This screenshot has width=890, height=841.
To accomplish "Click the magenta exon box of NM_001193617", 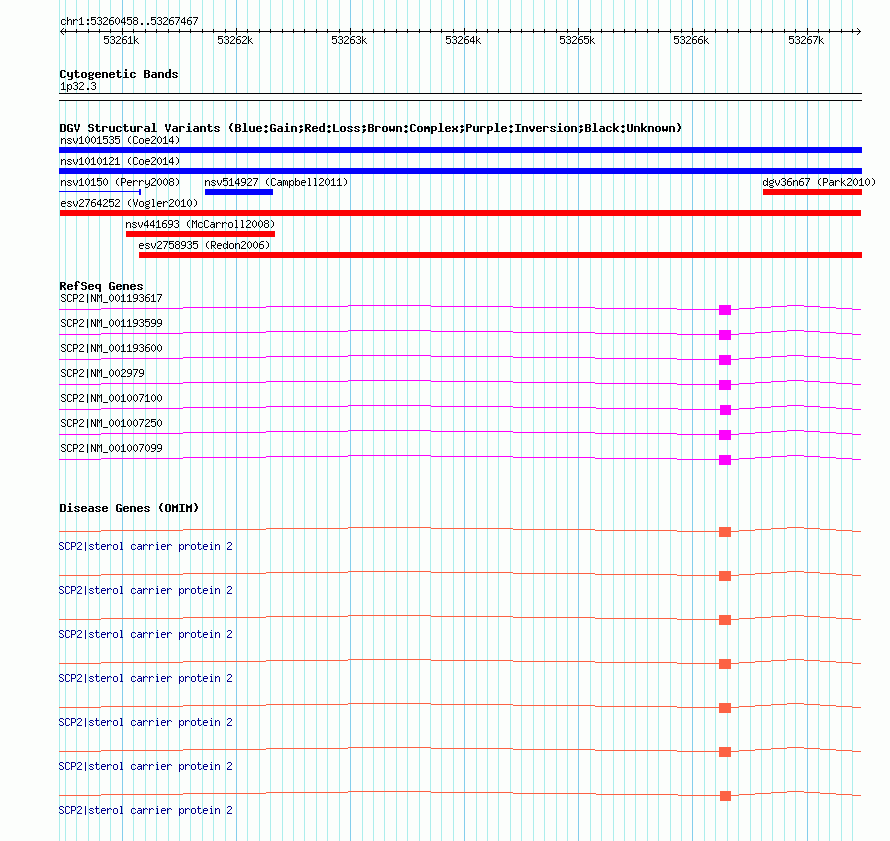I will (725, 310).
